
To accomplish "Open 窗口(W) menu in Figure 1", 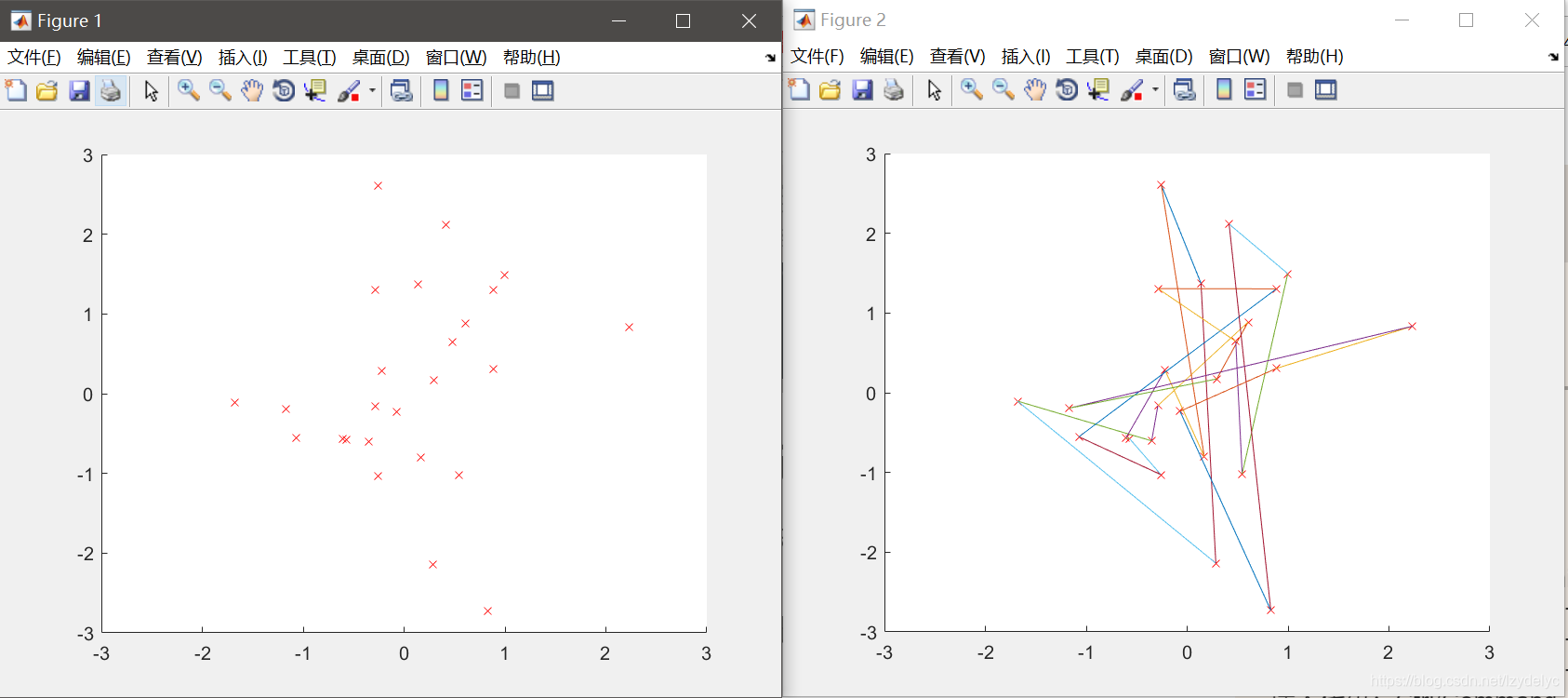I will pos(457,58).
